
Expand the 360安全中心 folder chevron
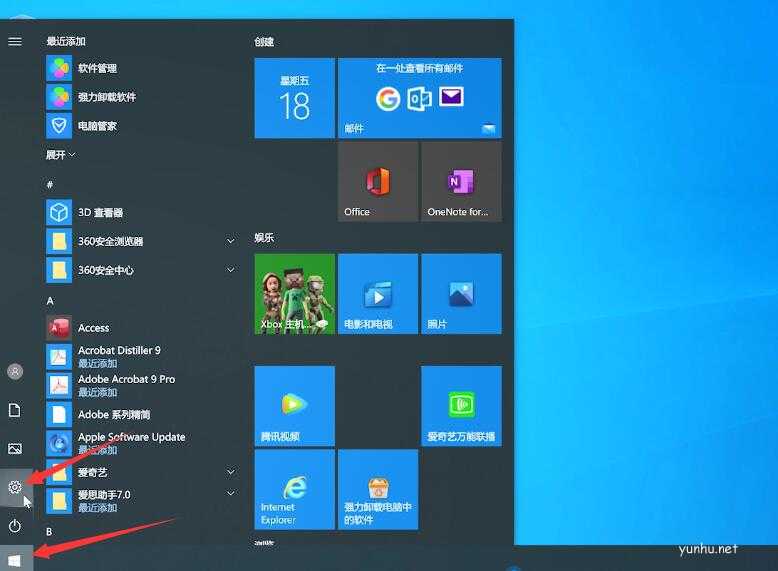pyautogui.click(x=231, y=270)
